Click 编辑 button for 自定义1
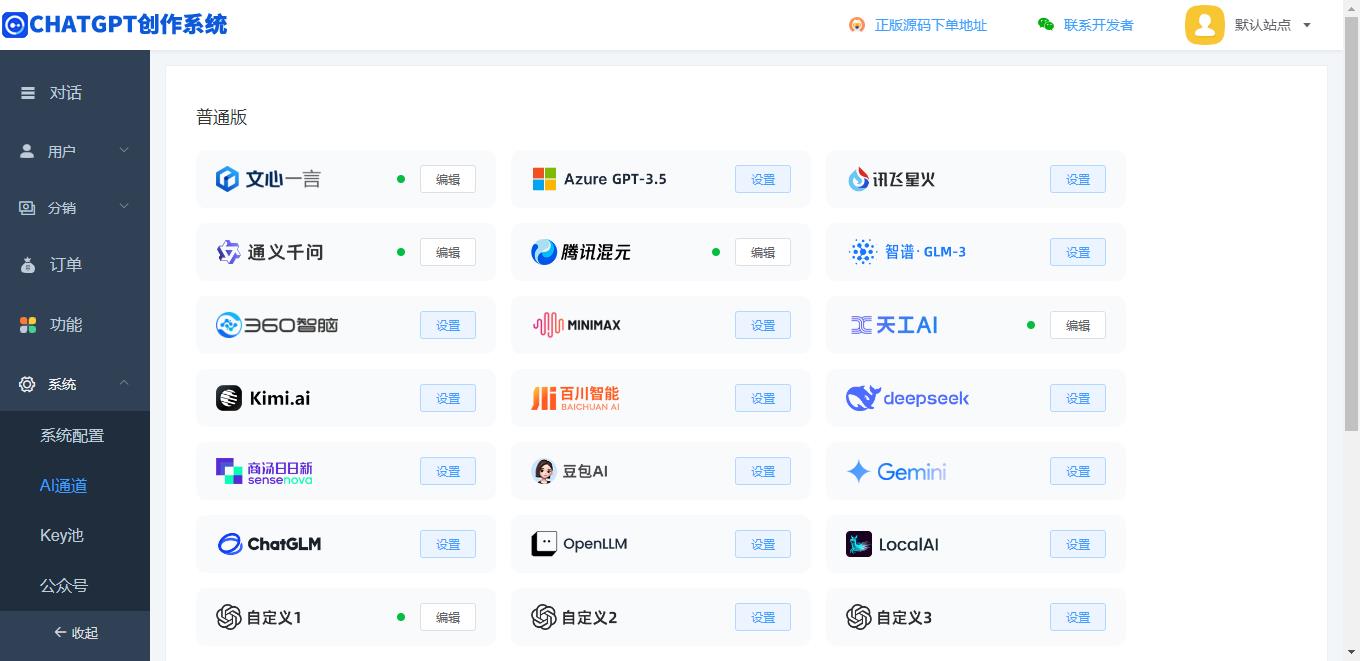The image size is (1360, 661). pyautogui.click(x=448, y=618)
